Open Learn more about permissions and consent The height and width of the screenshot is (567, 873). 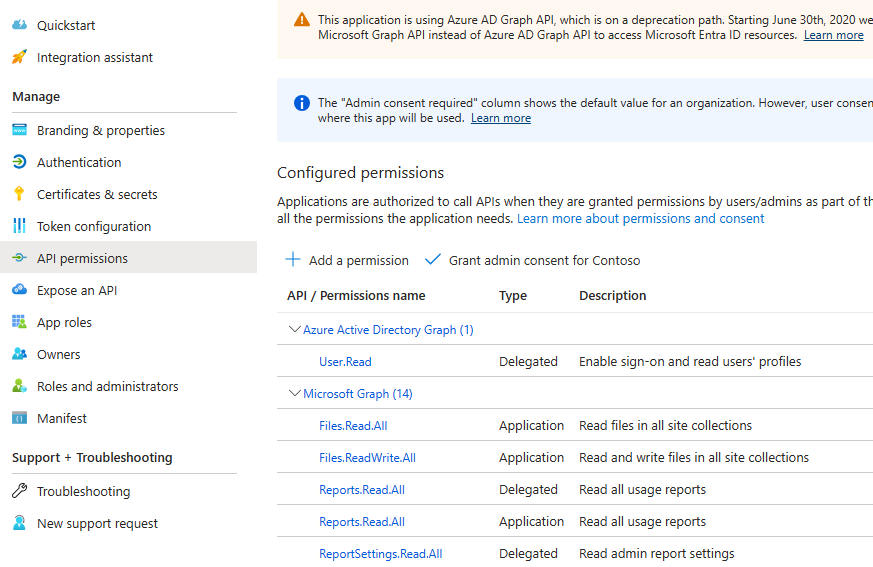pos(640,218)
